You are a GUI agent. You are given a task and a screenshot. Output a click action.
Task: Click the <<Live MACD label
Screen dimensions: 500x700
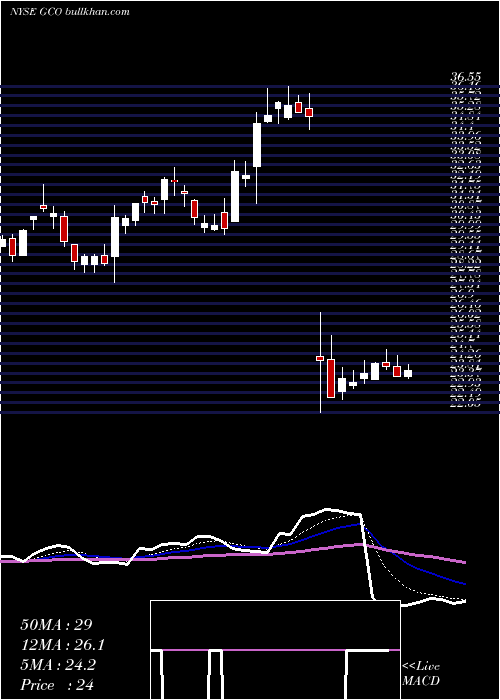tap(421, 674)
